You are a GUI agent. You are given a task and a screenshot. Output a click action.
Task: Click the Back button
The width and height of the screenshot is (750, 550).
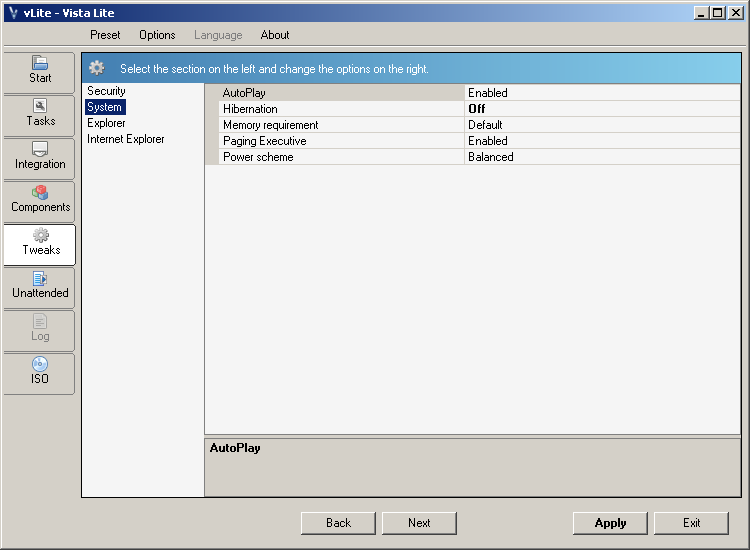pos(338,523)
